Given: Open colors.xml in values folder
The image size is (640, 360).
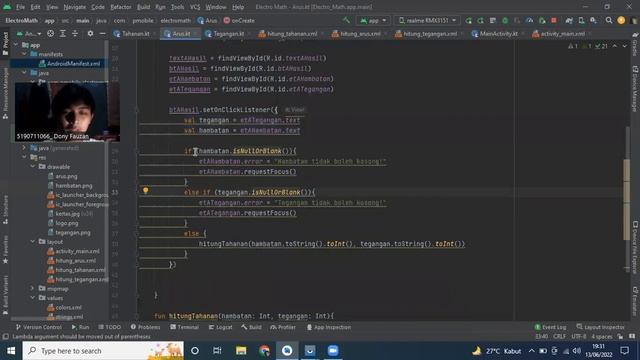Looking at the screenshot, I should 68,308.
